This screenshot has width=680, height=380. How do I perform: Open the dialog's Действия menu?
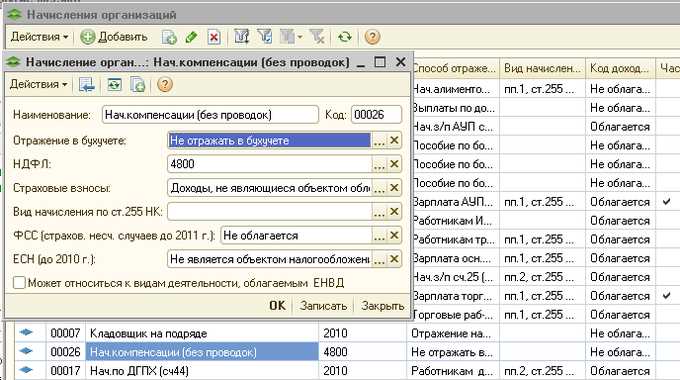coord(39,84)
